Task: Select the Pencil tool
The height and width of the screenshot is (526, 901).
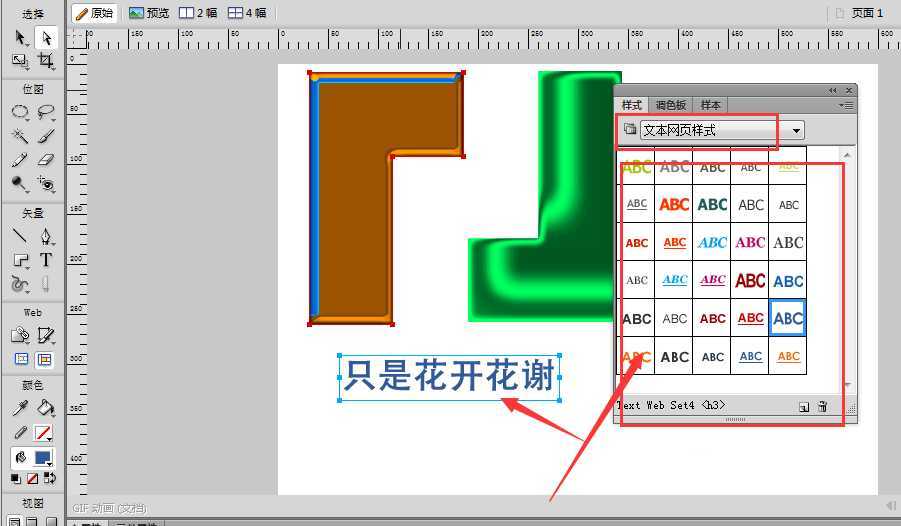Action: 21,160
